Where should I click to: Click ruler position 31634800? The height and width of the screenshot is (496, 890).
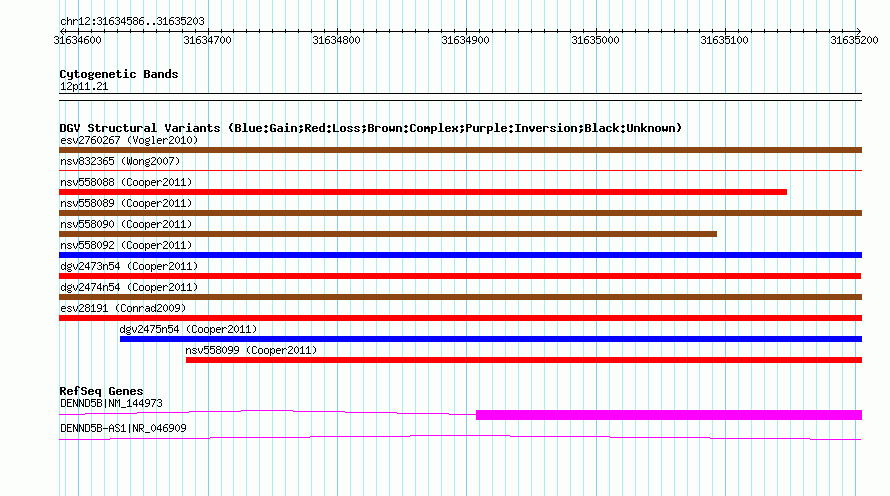point(337,40)
